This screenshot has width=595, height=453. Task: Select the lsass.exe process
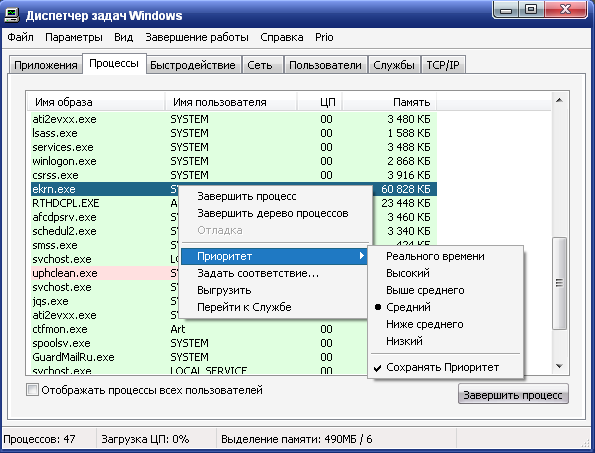click(x=234, y=133)
